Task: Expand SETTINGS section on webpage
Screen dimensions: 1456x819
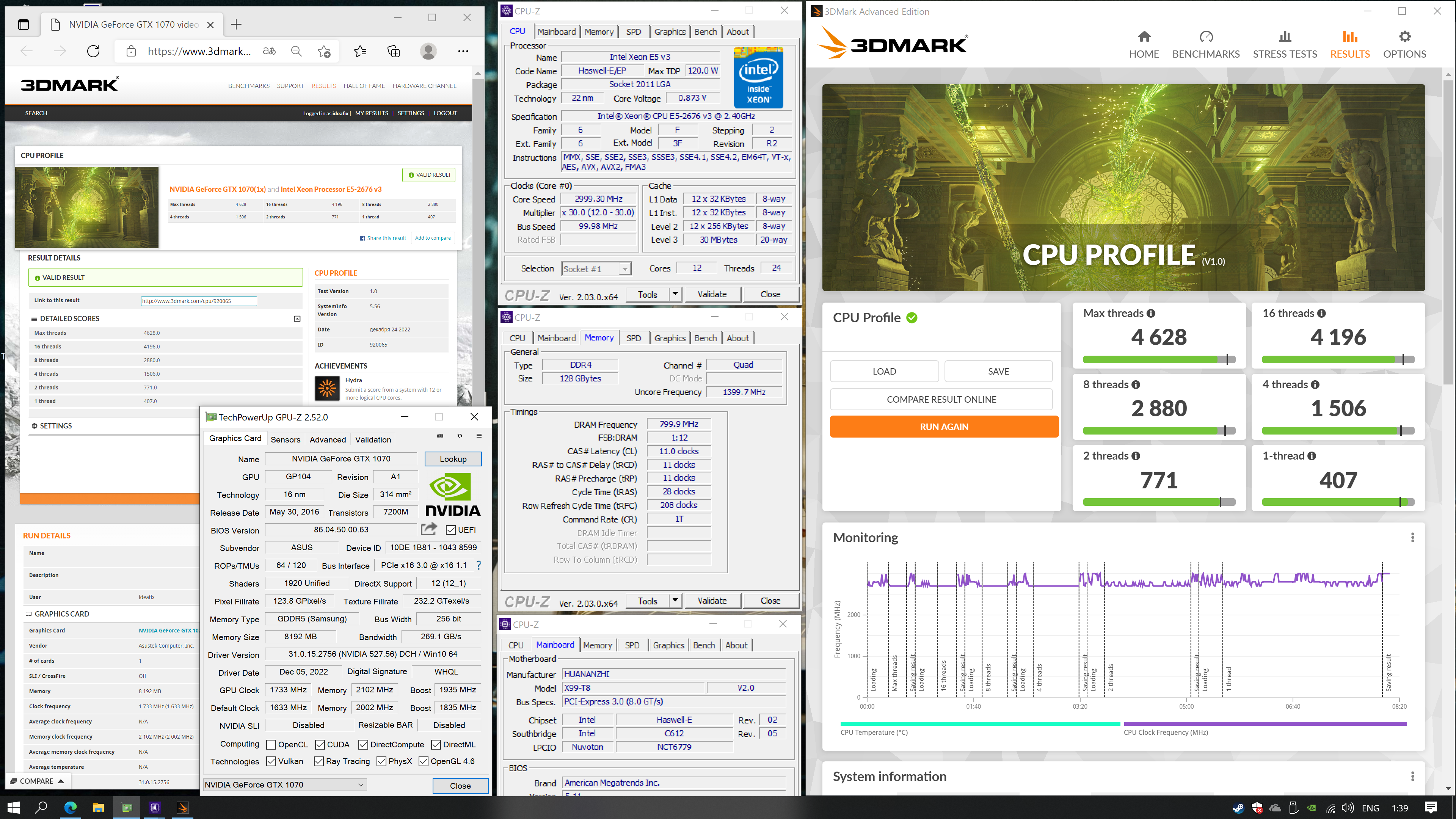Action: tap(52, 425)
